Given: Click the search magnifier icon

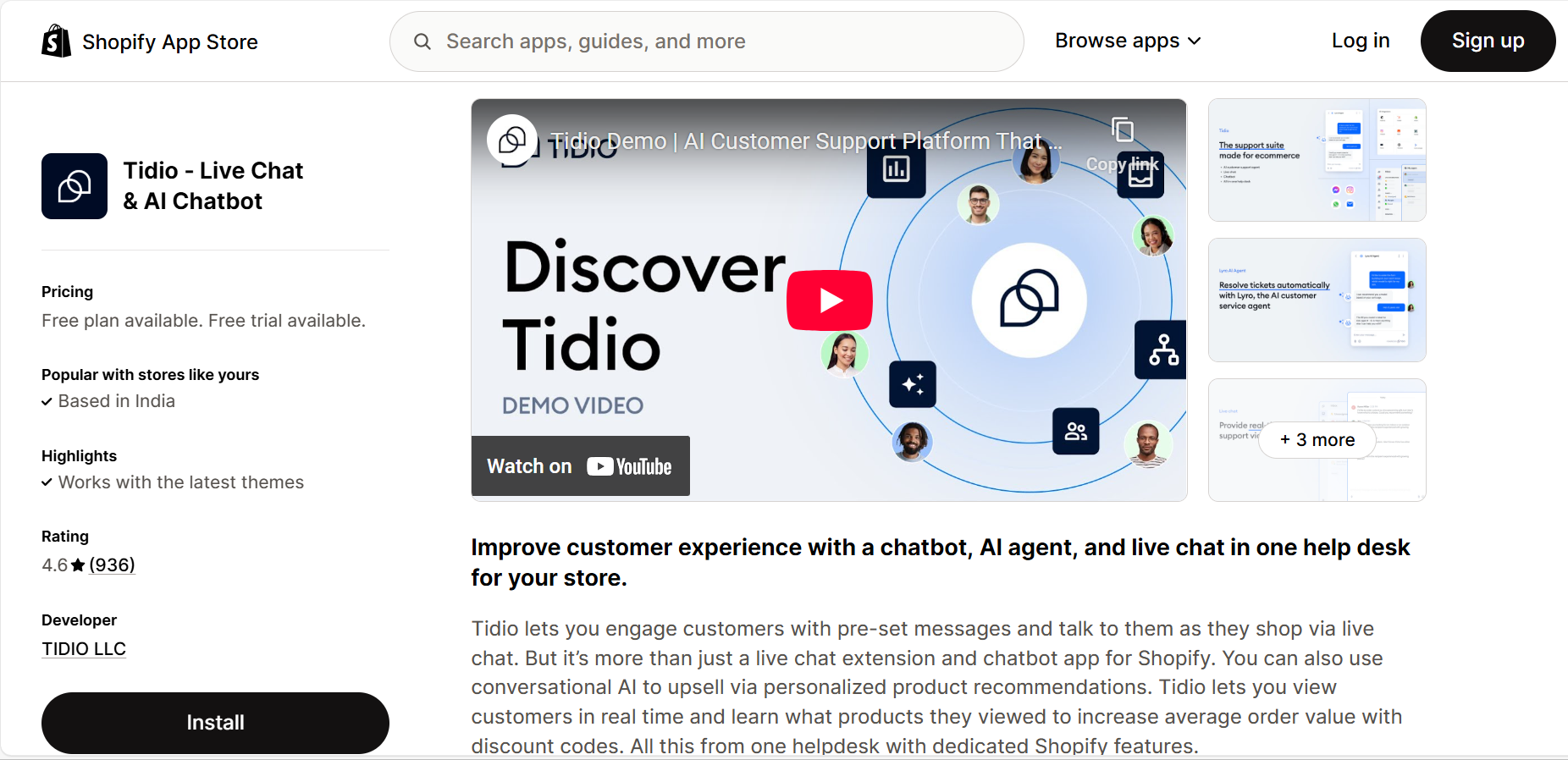Looking at the screenshot, I should click(422, 41).
